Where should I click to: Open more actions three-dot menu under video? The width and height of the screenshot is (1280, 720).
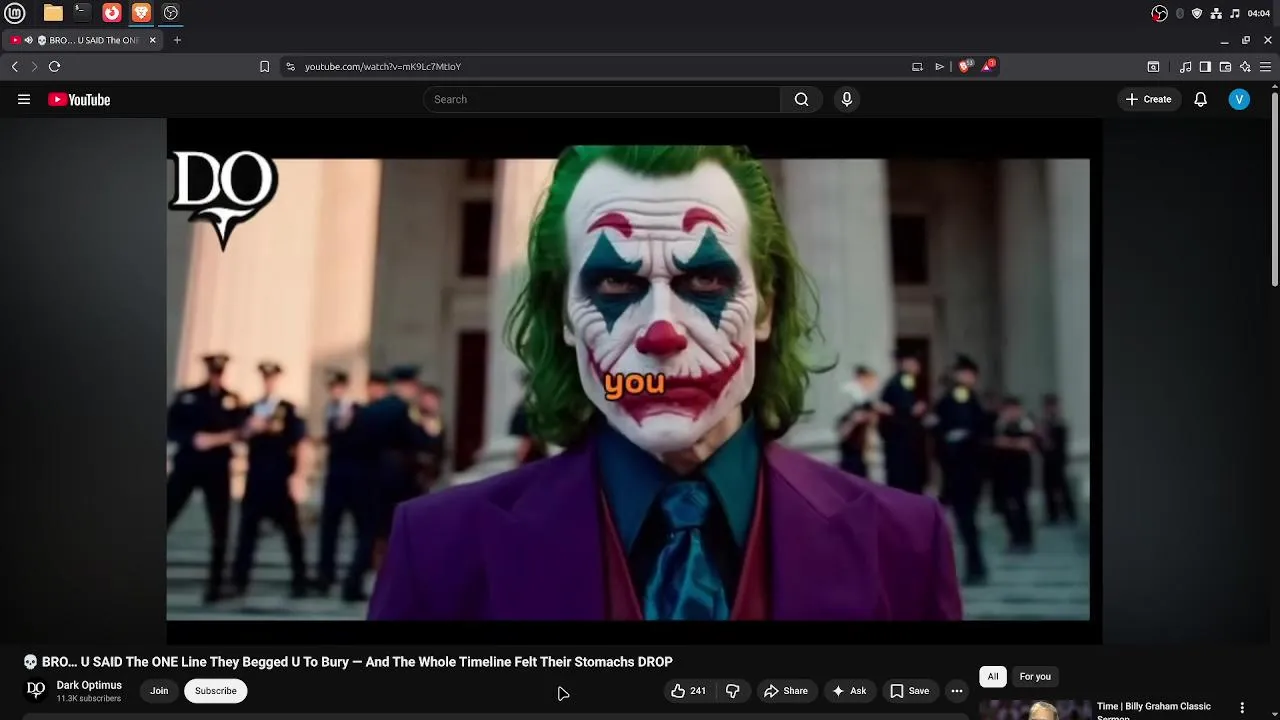[x=957, y=691]
